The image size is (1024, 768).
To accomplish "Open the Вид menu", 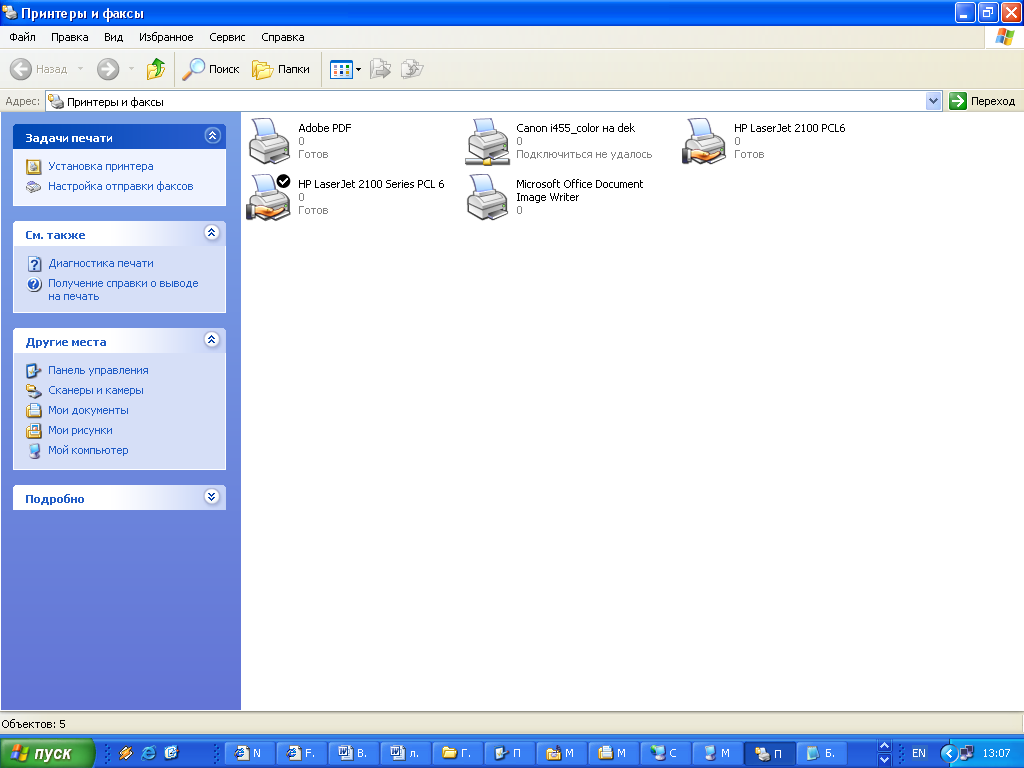I will (x=114, y=37).
